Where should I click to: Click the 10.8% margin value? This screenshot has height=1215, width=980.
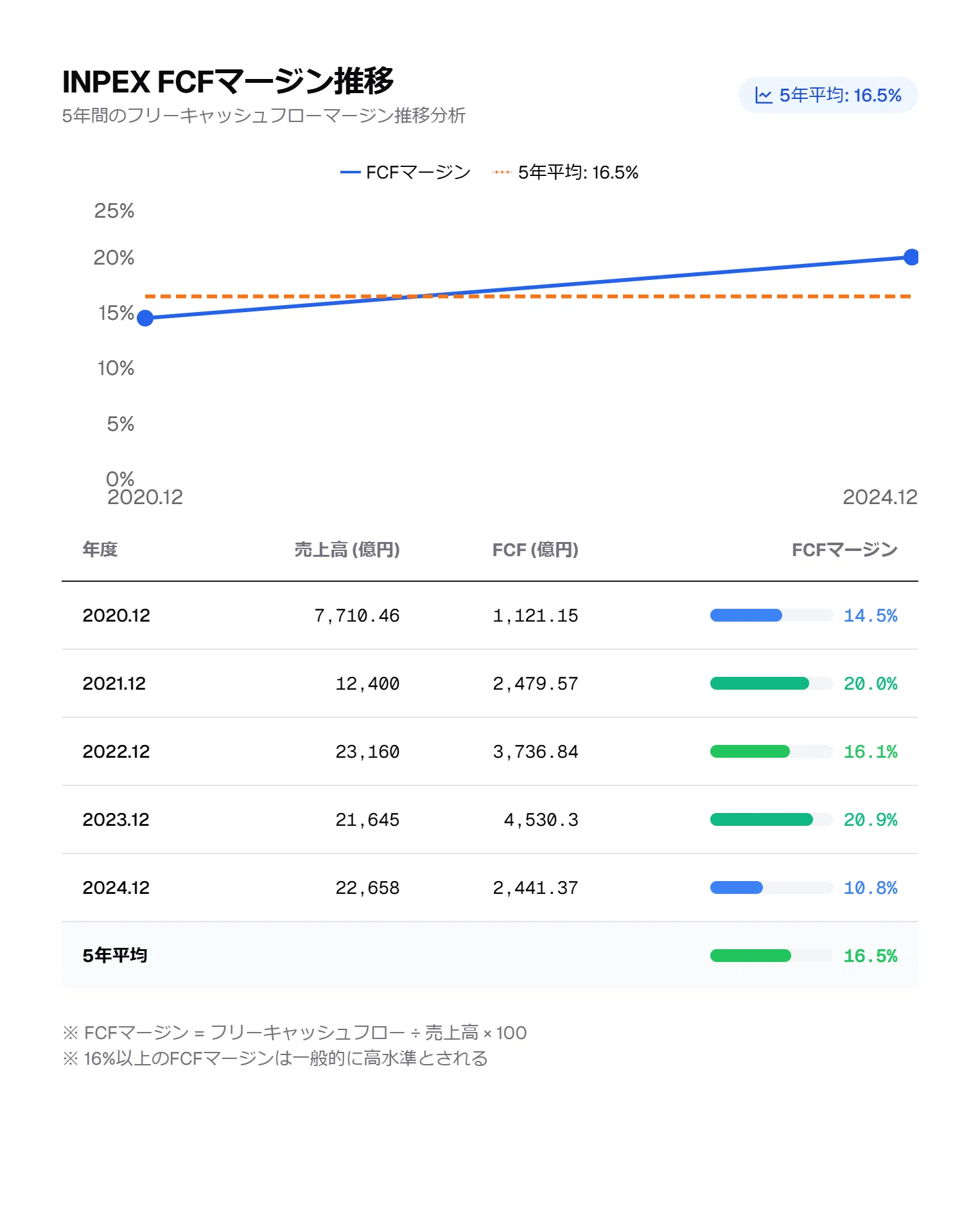[870, 888]
